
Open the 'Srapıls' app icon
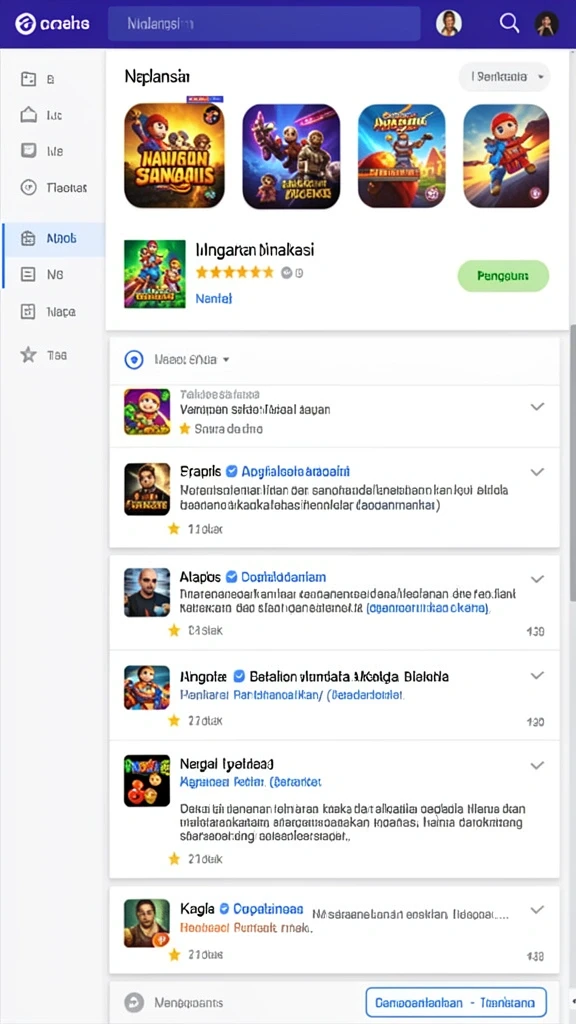coord(147,489)
